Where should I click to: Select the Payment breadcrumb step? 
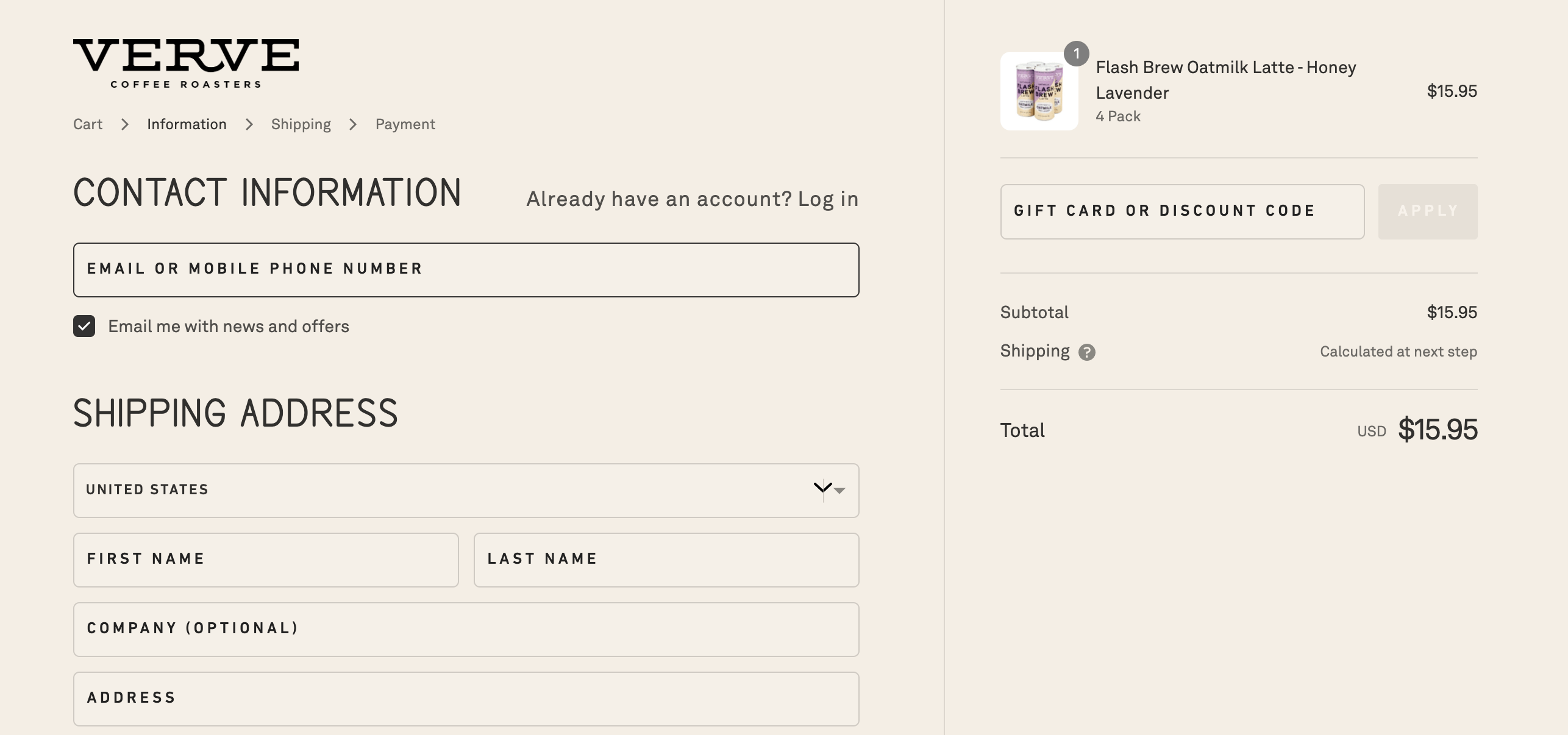click(405, 124)
